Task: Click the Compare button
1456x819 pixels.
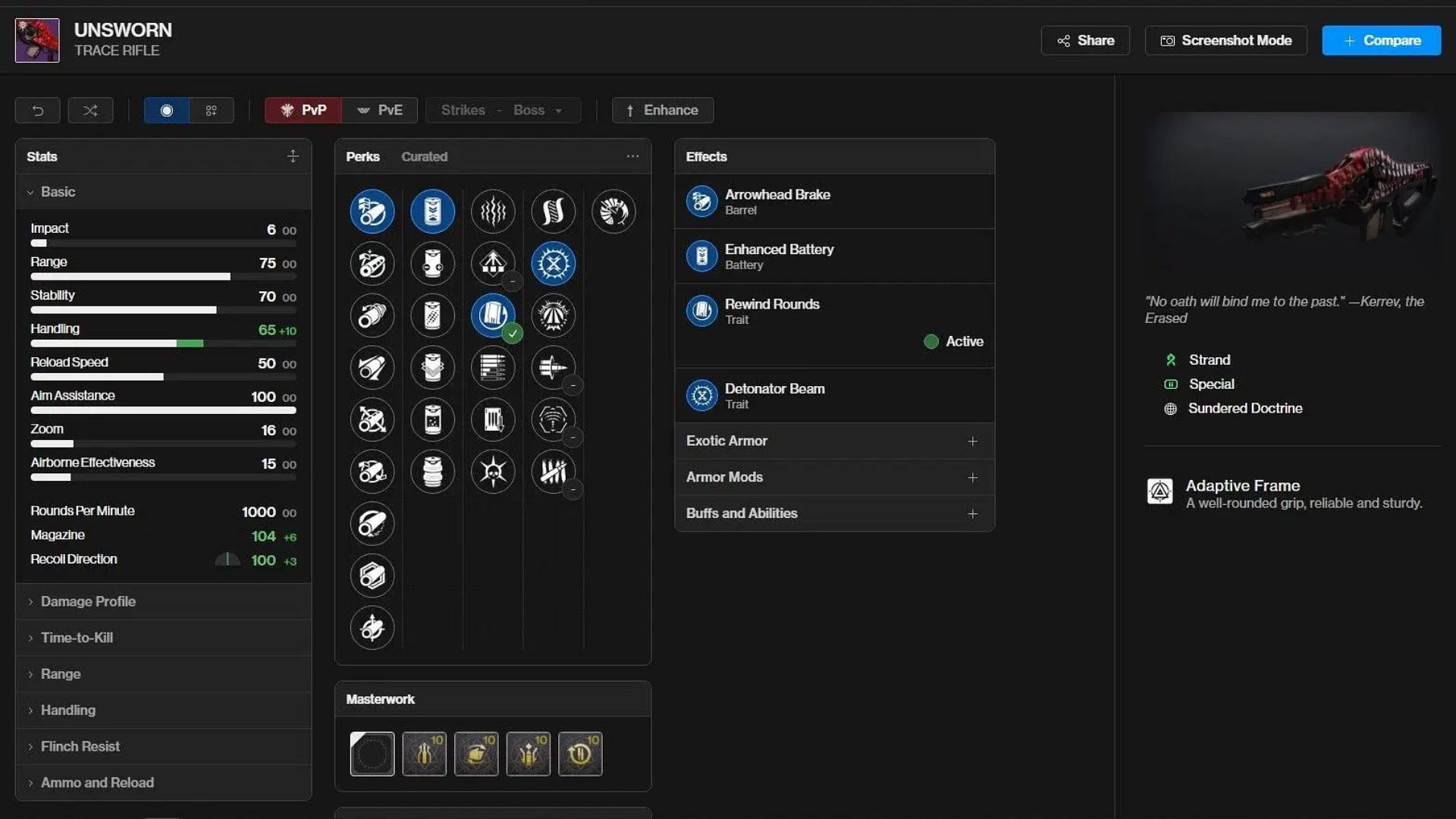Action: [1381, 41]
